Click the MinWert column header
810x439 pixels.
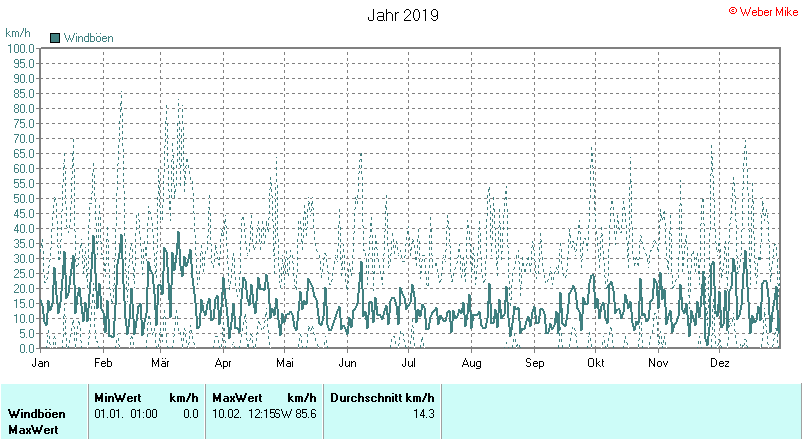pos(117,397)
